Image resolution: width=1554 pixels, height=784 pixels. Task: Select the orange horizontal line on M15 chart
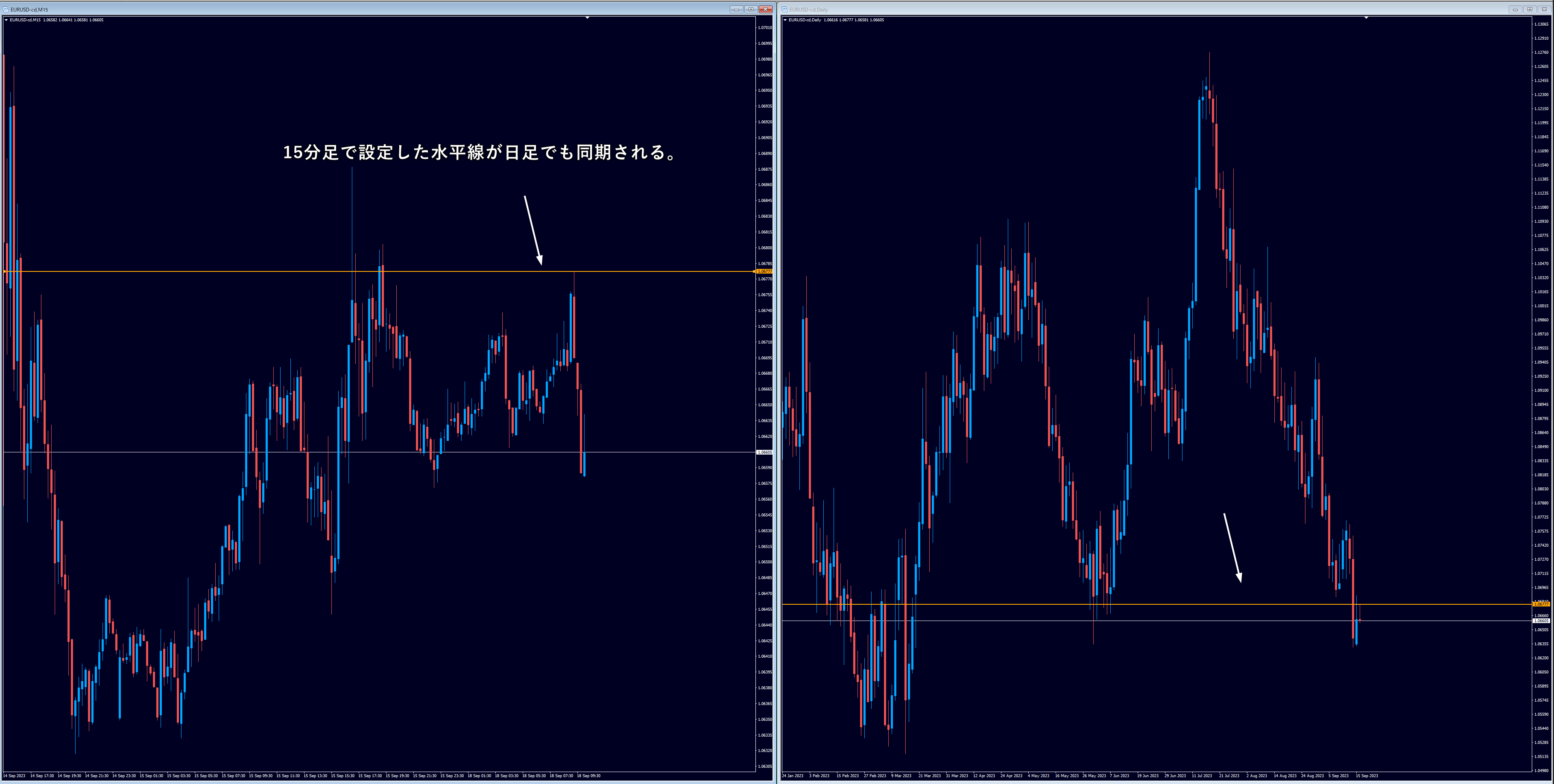tap(181, 271)
